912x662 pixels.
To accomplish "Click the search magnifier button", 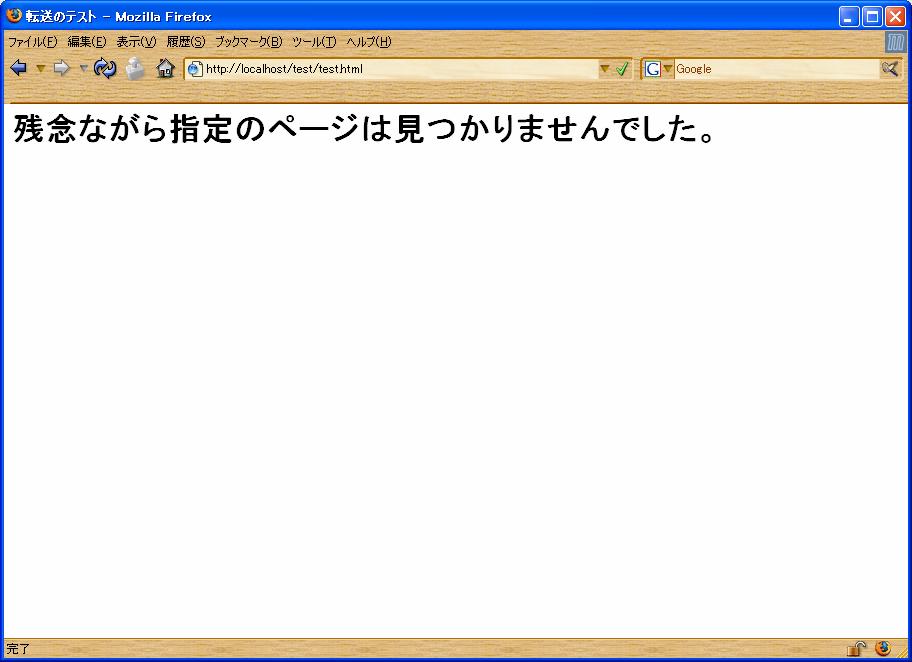I will pyautogui.click(x=889, y=68).
